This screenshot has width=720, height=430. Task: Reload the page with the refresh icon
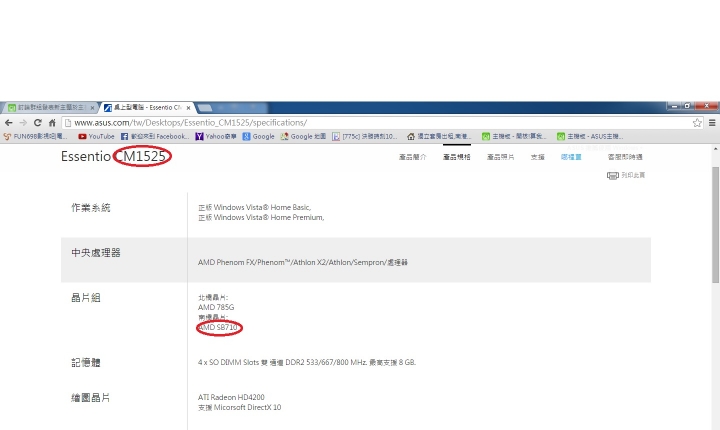(38, 123)
